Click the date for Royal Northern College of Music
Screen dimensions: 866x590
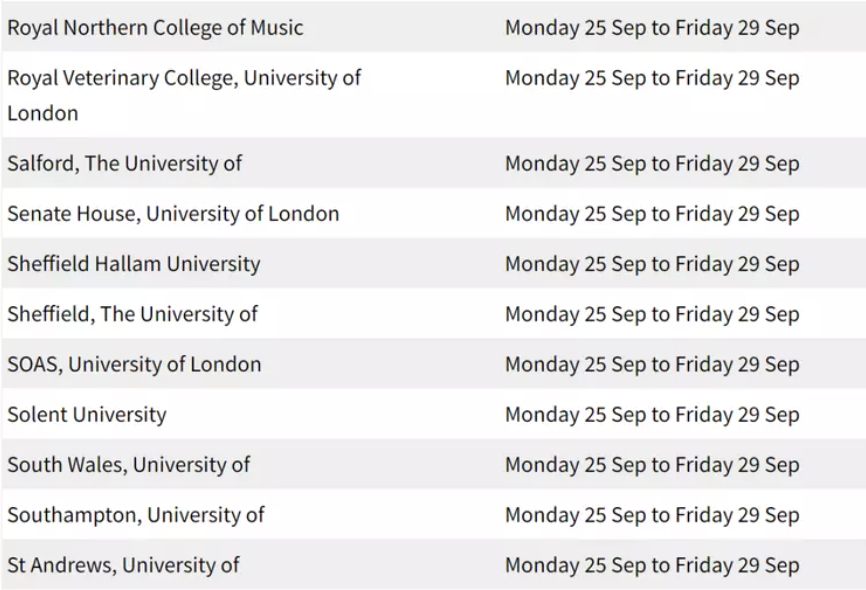[x=652, y=28]
